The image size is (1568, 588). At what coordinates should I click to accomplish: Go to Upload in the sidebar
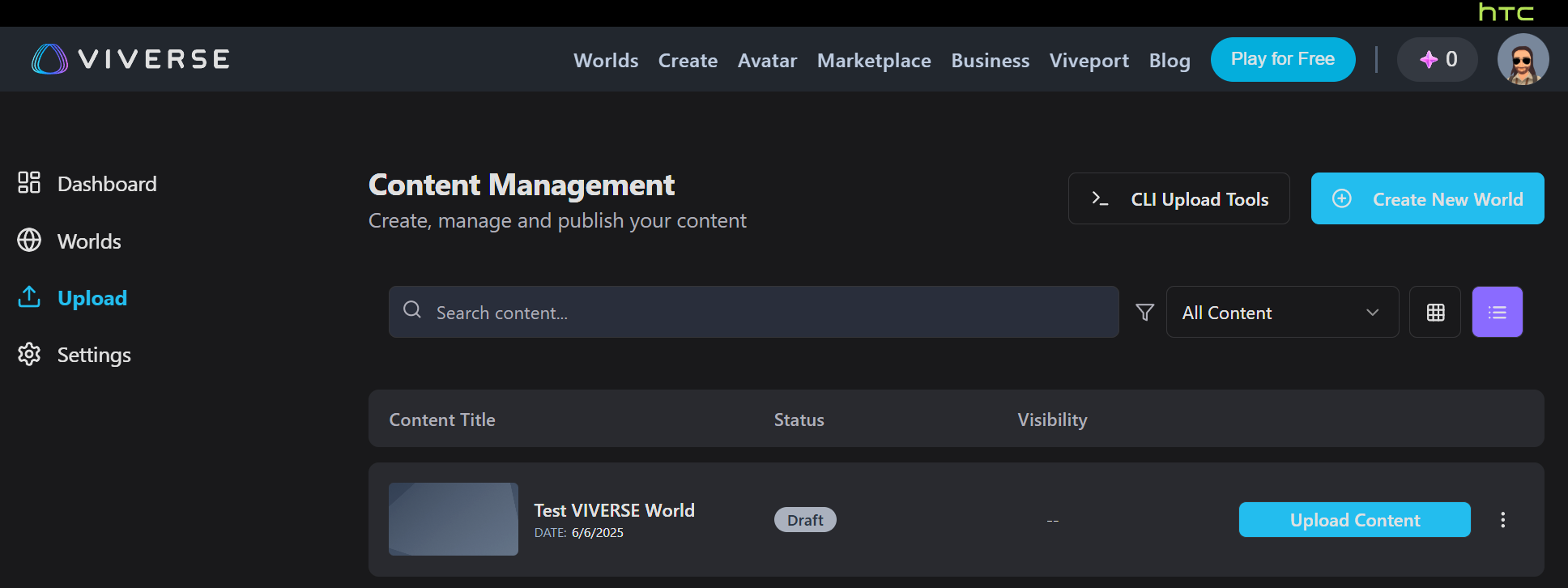pos(92,298)
